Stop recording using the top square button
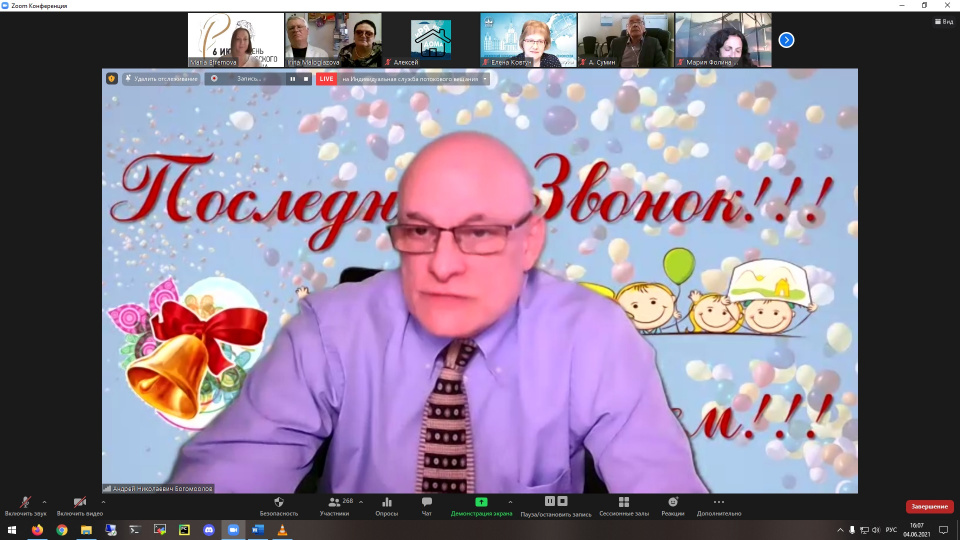 tap(306, 78)
